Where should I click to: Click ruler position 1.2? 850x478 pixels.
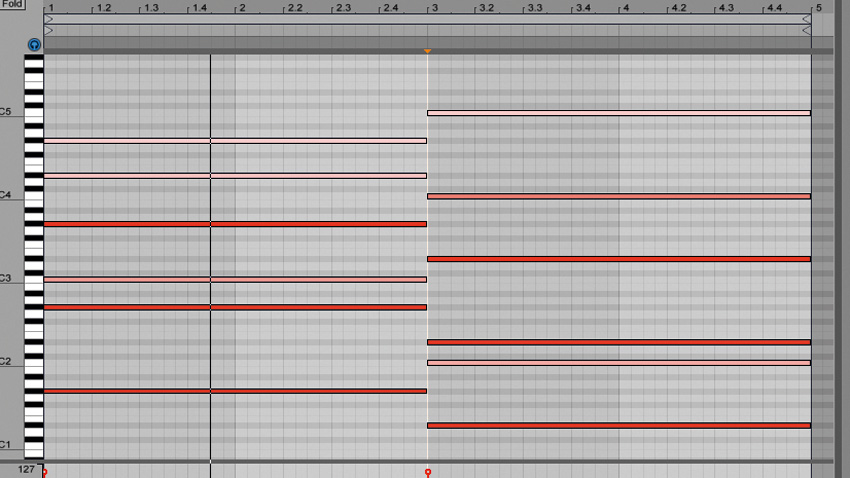[x=104, y=8]
